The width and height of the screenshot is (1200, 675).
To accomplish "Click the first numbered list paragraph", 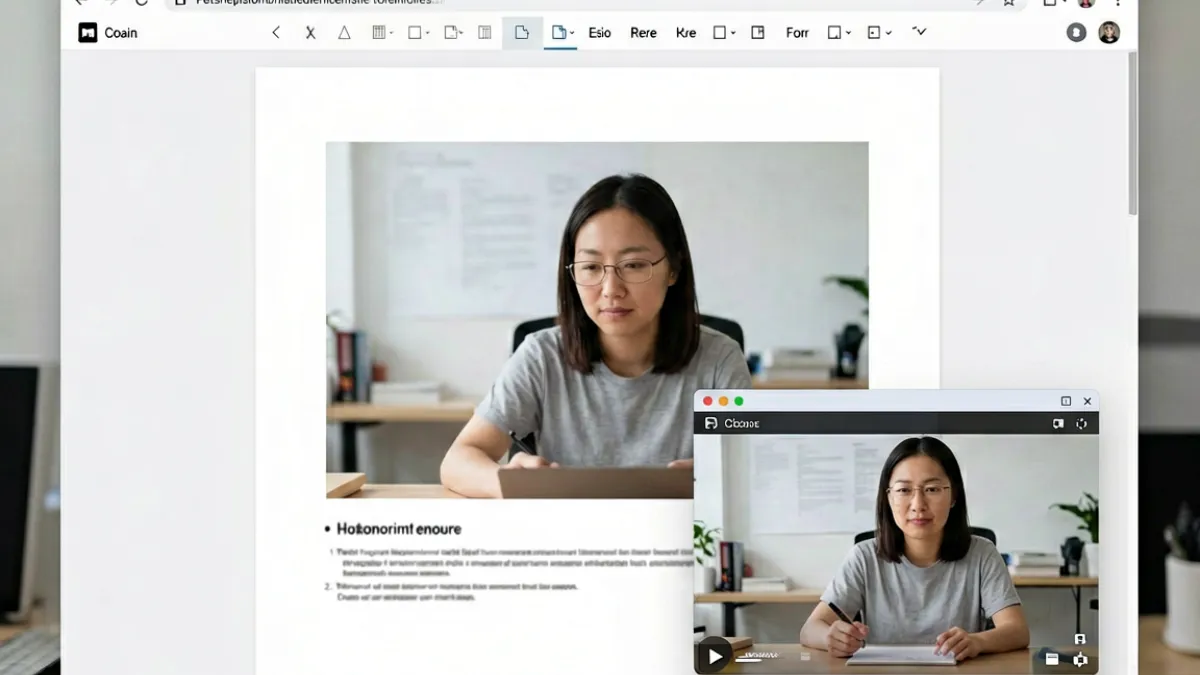I will click(x=515, y=564).
